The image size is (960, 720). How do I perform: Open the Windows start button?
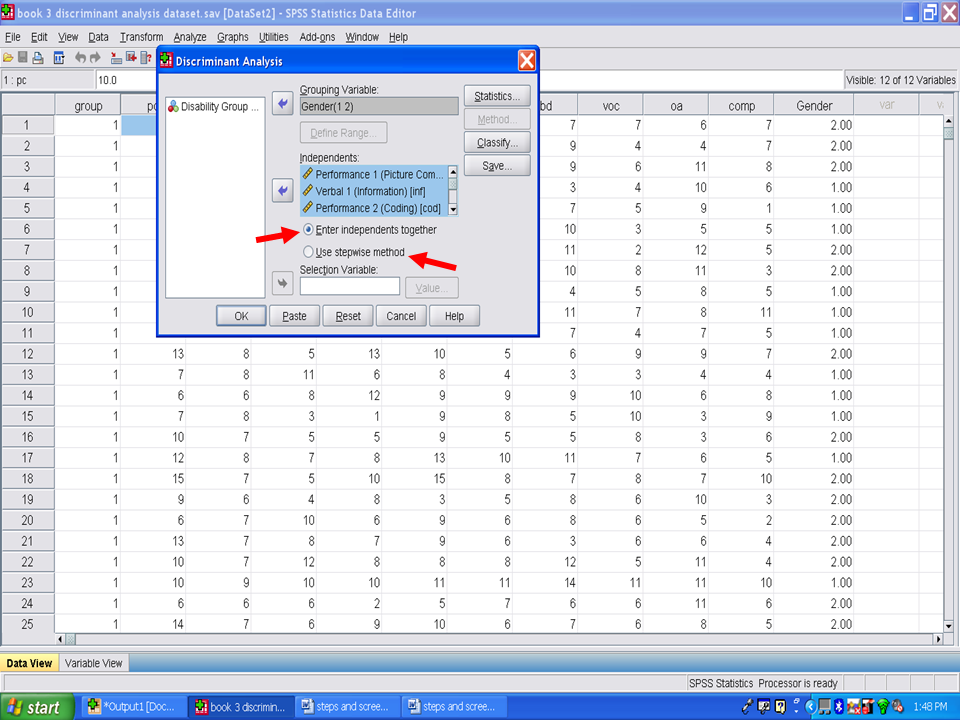click(35, 707)
